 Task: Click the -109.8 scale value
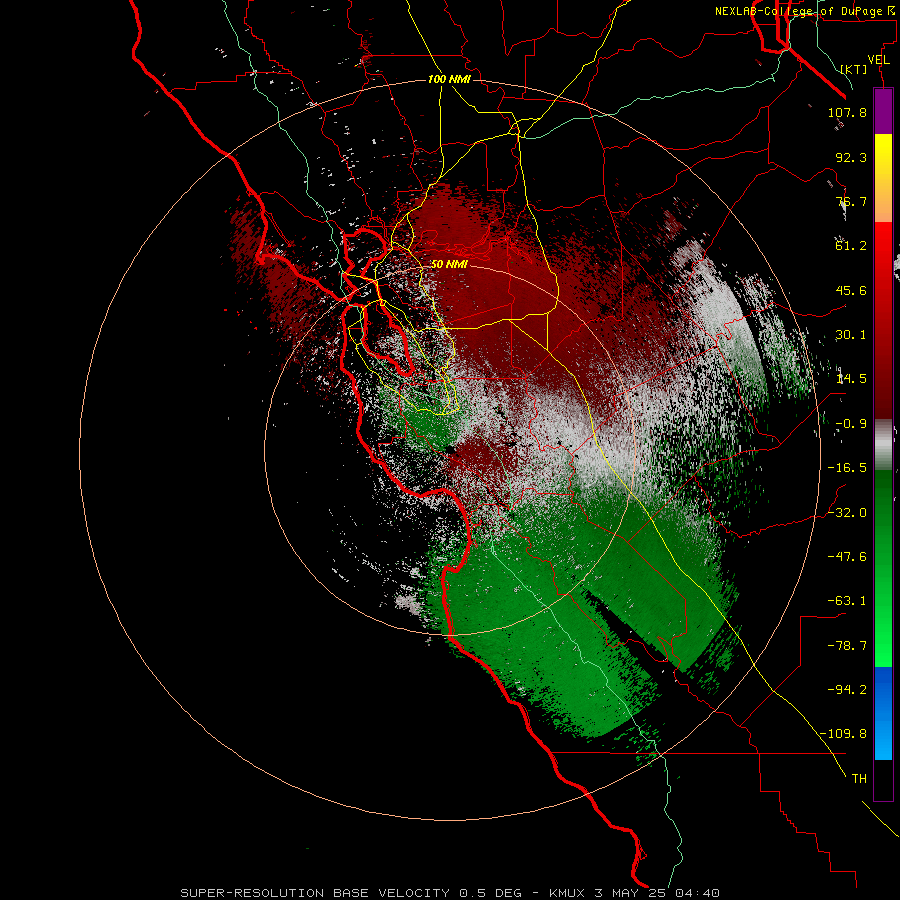point(843,734)
